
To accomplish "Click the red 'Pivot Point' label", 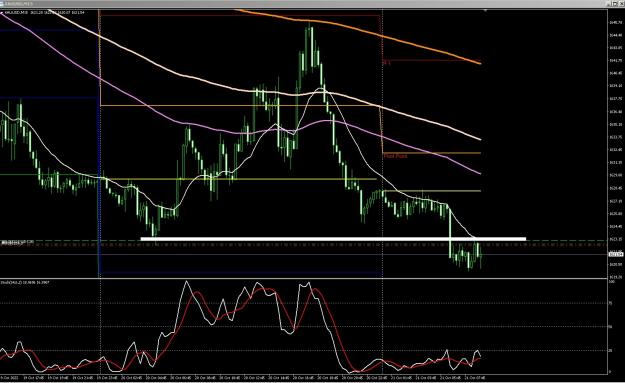I will tap(395, 156).
